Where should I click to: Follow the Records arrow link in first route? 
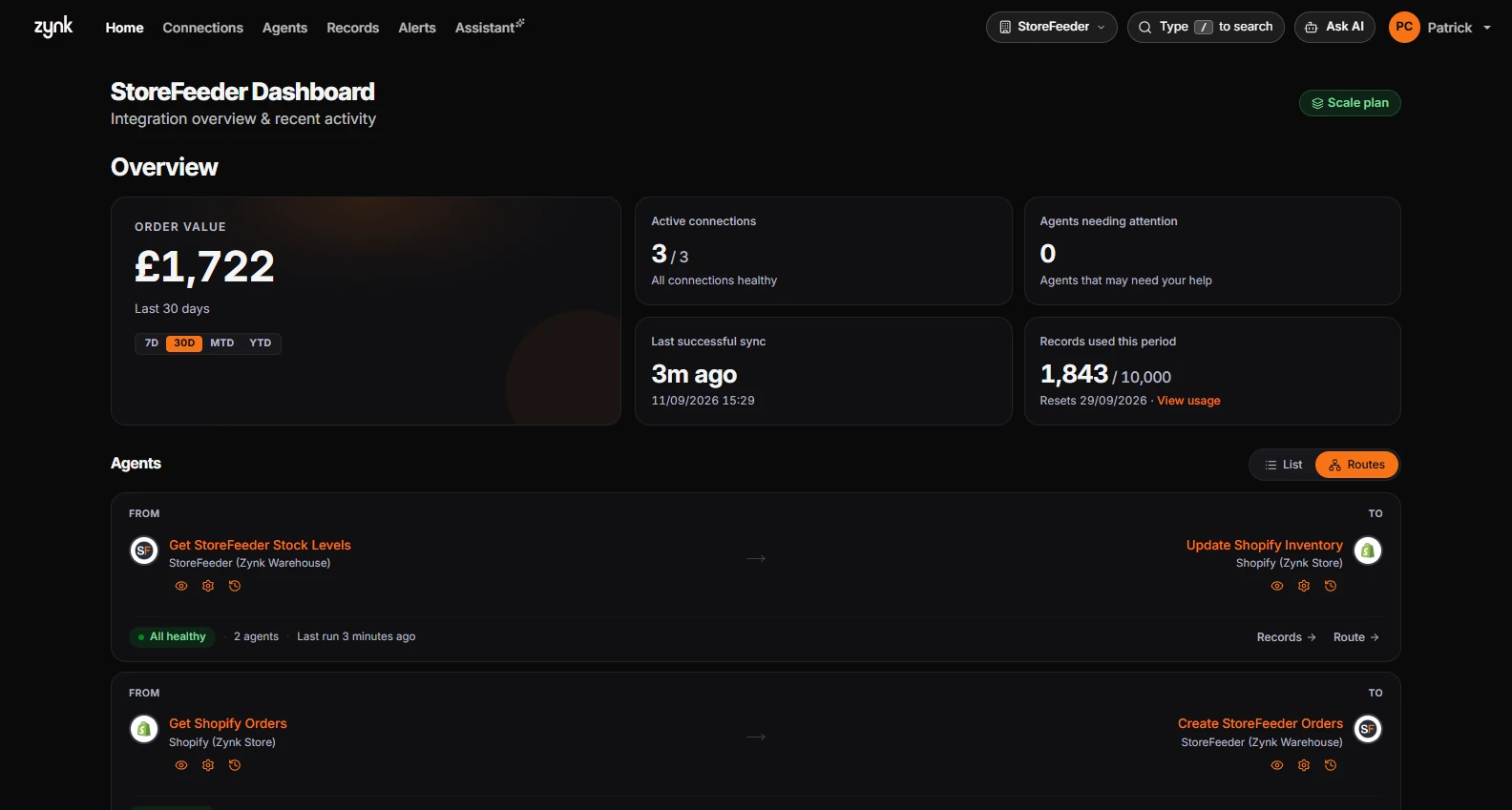click(1287, 637)
